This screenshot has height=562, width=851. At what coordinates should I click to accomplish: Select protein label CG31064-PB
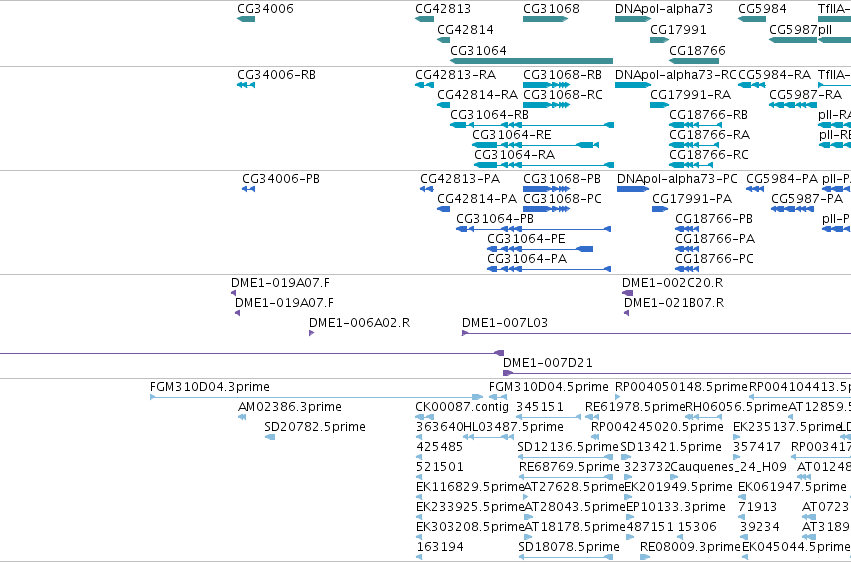494,219
